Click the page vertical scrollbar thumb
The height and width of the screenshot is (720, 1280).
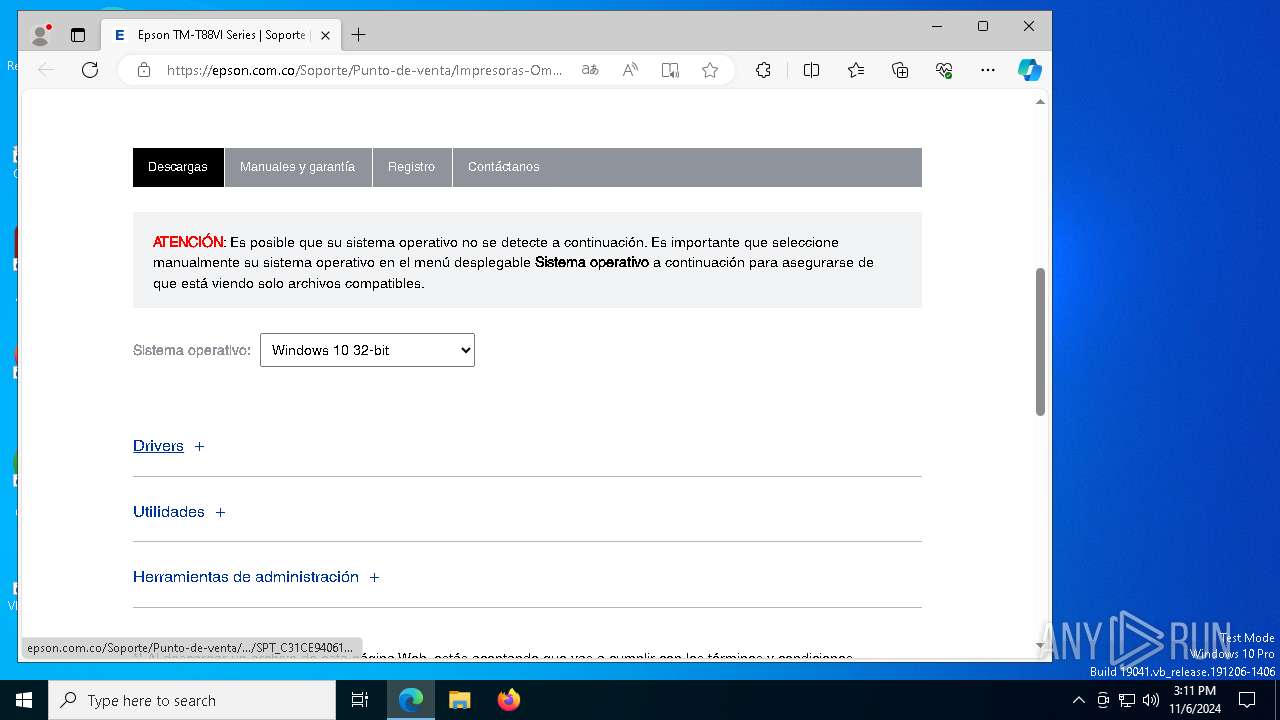tap(1040, 341)
